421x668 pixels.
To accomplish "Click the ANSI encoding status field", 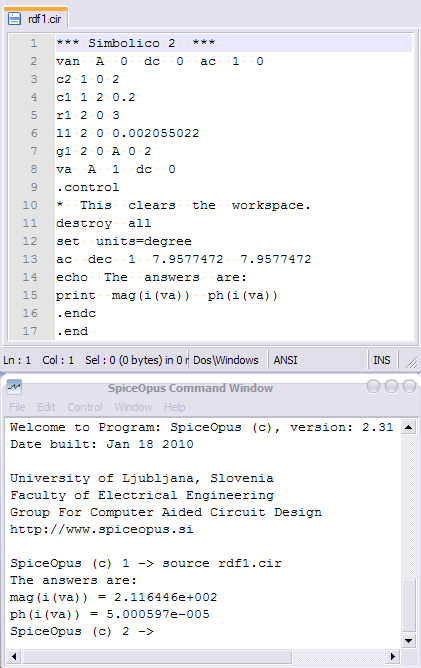I will pos(285,360).
